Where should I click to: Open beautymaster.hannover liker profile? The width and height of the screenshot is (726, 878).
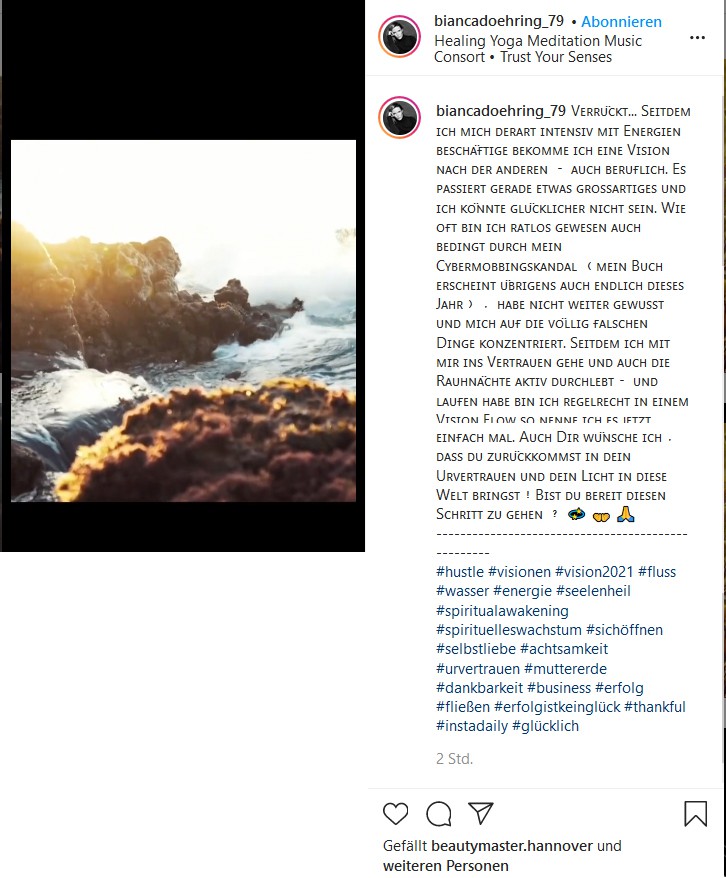(x=512, y=846)
